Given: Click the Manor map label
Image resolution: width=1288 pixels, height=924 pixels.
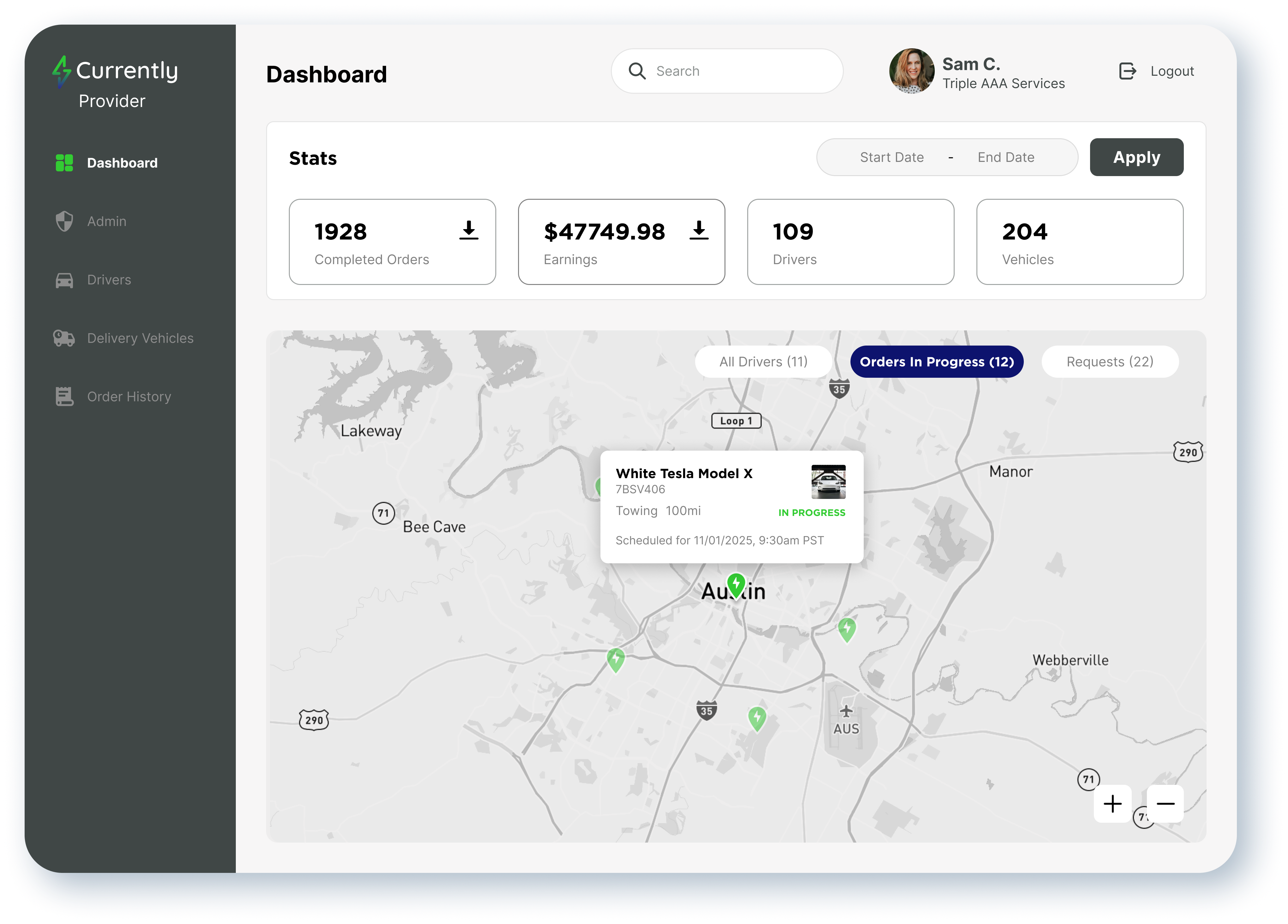Looking at the screenshot, I should [1011, 472].
